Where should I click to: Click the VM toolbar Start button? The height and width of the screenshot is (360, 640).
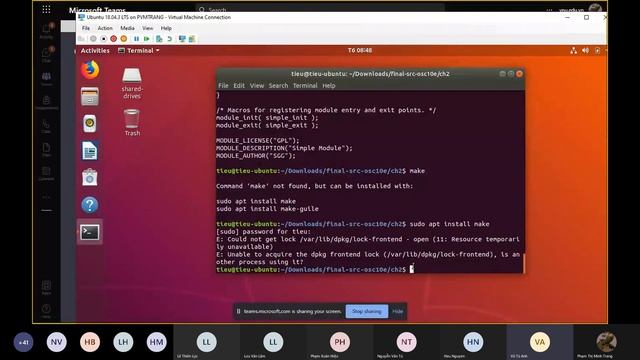click(x=93, y=39)
